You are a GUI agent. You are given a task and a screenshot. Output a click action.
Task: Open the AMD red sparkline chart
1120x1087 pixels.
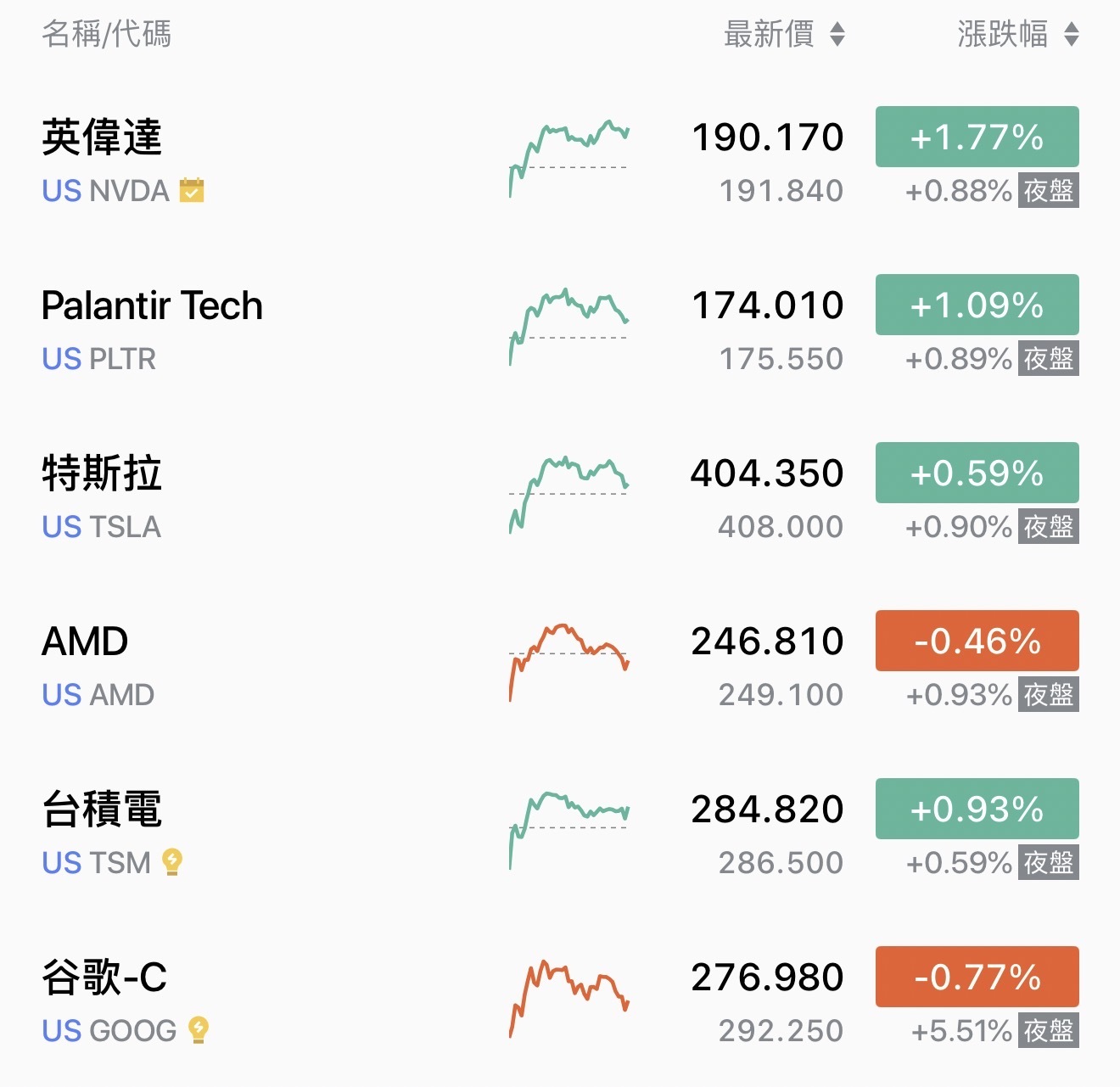point(568,663)
